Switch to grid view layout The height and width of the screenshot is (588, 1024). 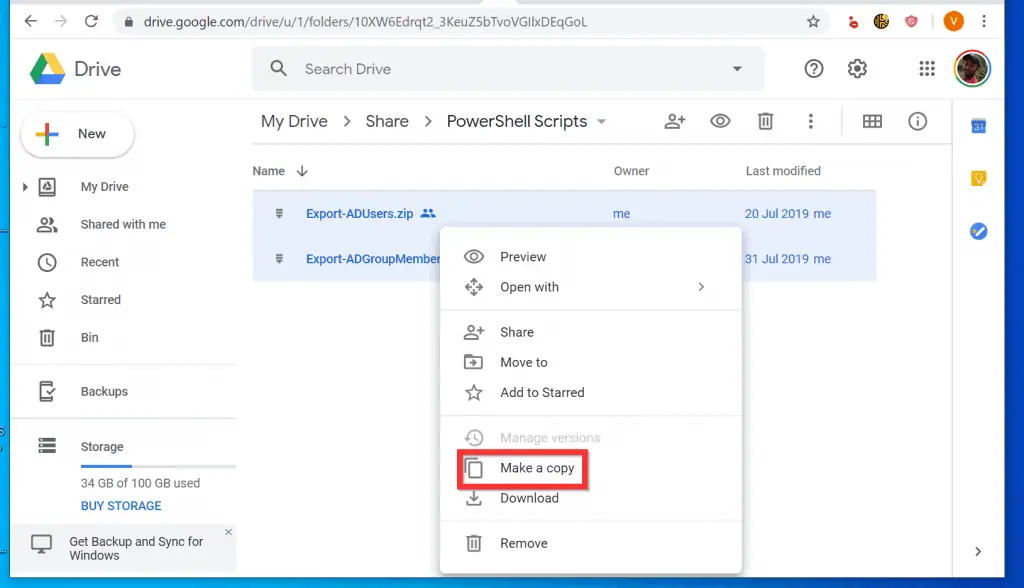[872, 120]
